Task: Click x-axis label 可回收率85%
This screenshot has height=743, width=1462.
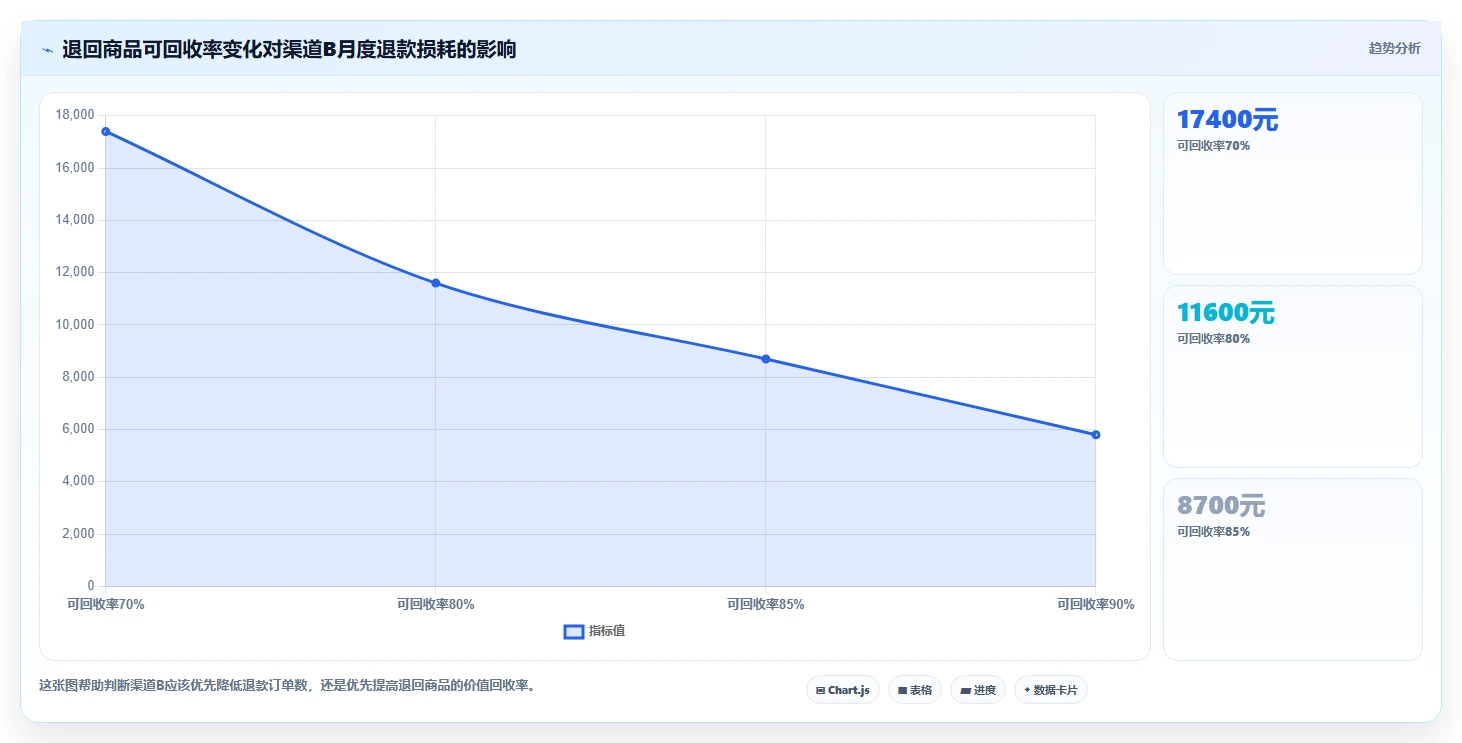Action: tap(765, 604)
